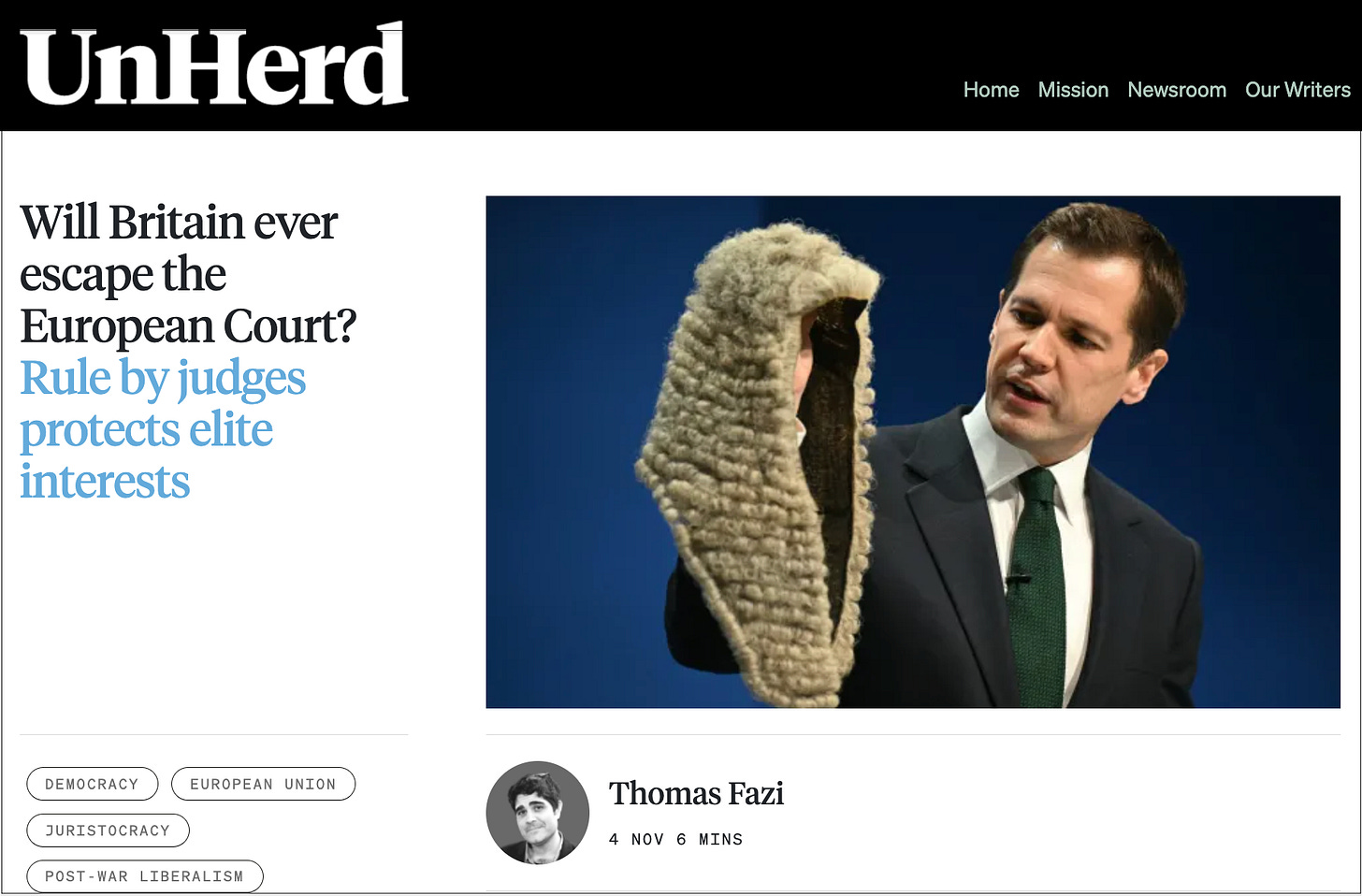The height and width of the screenshot is (896, 1362).
Task: Open the Mission page
Action: [1073, 90]
